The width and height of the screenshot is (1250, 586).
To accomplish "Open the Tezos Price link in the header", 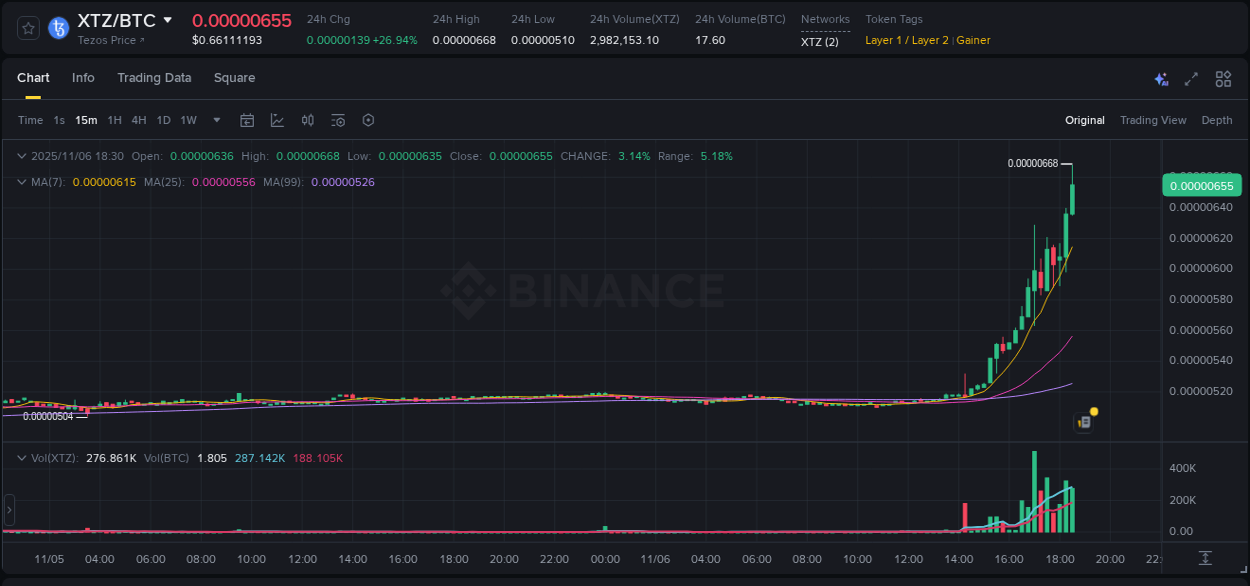I will (x=107, y=40).
